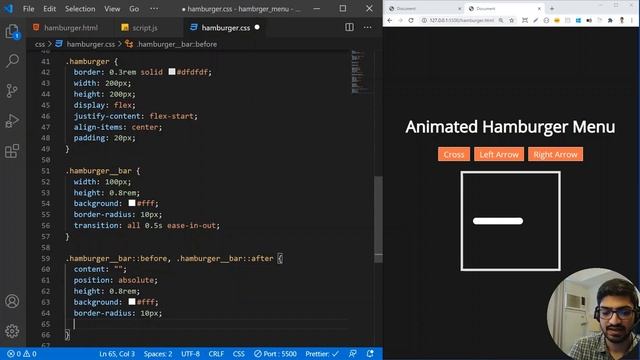Click CRLF end of line selector

pyautogui.click(x=216, y=354)
